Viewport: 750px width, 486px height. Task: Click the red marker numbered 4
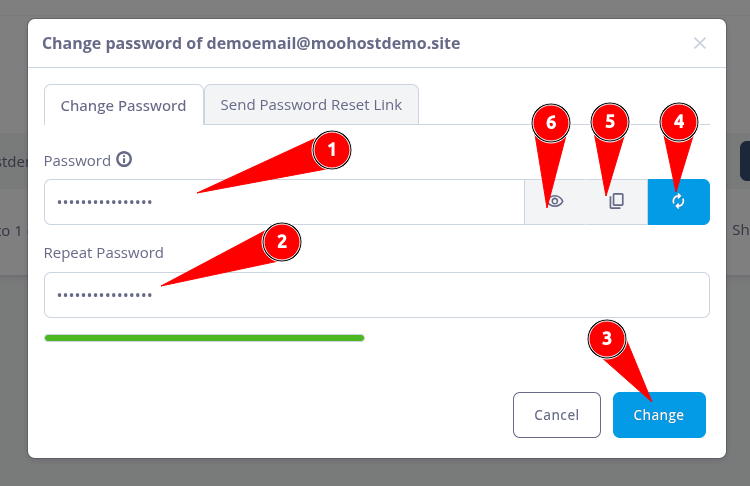(679, 122)
